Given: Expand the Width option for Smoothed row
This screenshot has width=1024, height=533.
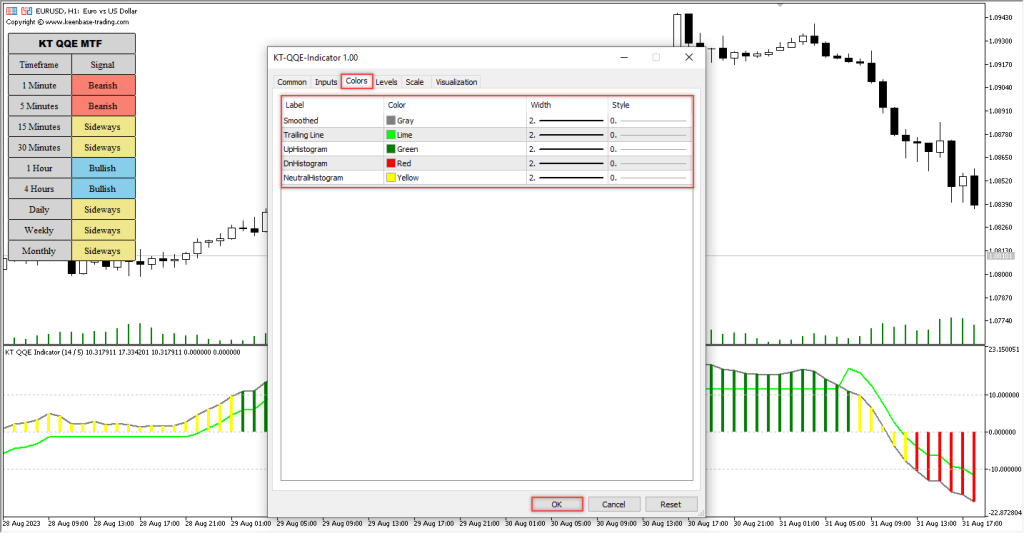Looking at the screenshot, I should click(567, 120).
